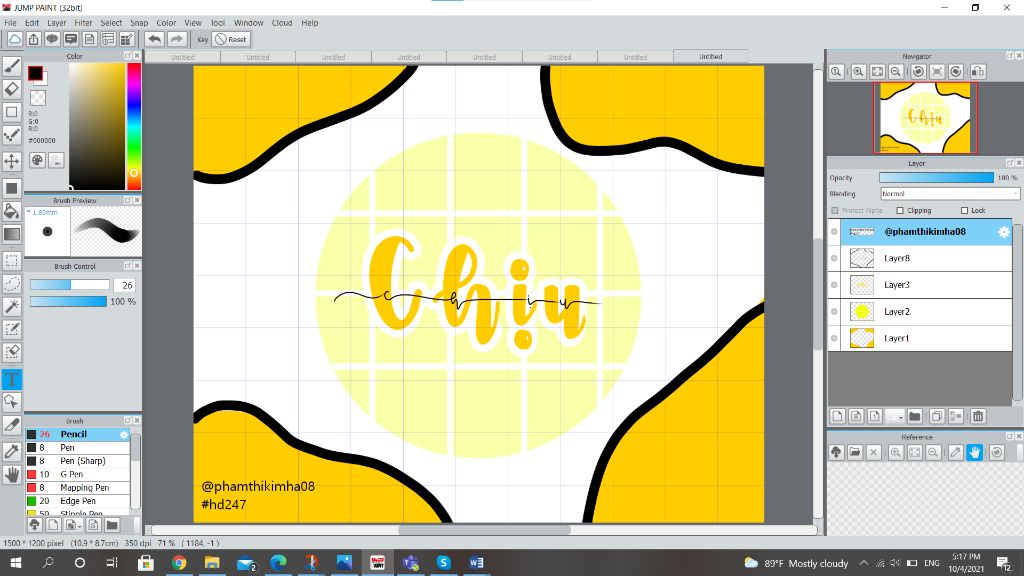1024x576 pixels.
Task: Toggle the Clipping checkbox
Action: tap(900, 210)
